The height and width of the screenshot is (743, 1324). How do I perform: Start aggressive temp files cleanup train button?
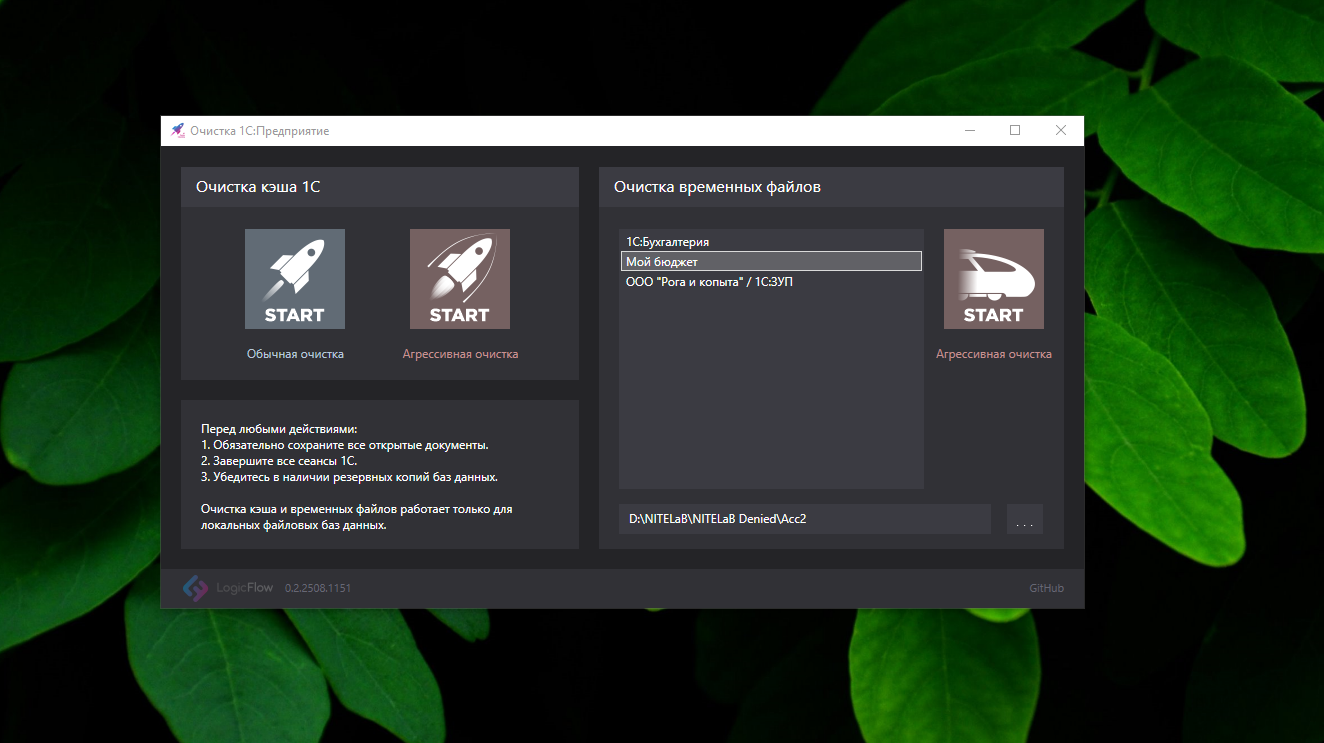click(x=994, y=279)
